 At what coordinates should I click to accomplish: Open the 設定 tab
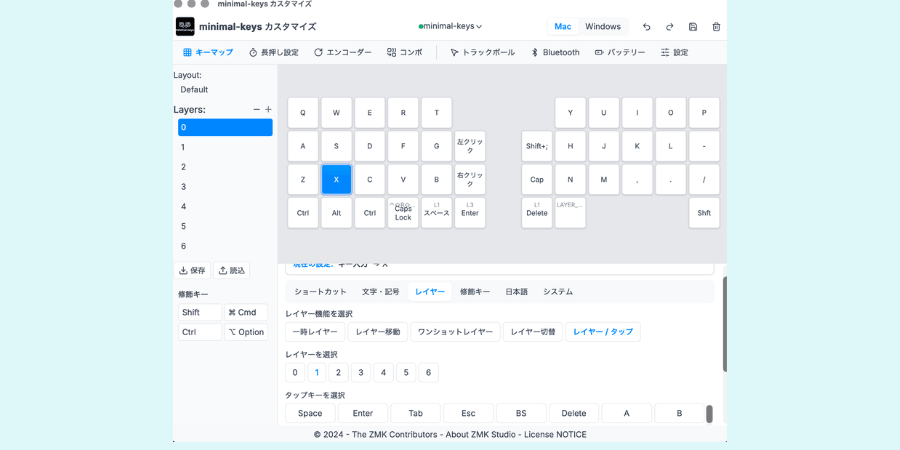coord(674,52)
